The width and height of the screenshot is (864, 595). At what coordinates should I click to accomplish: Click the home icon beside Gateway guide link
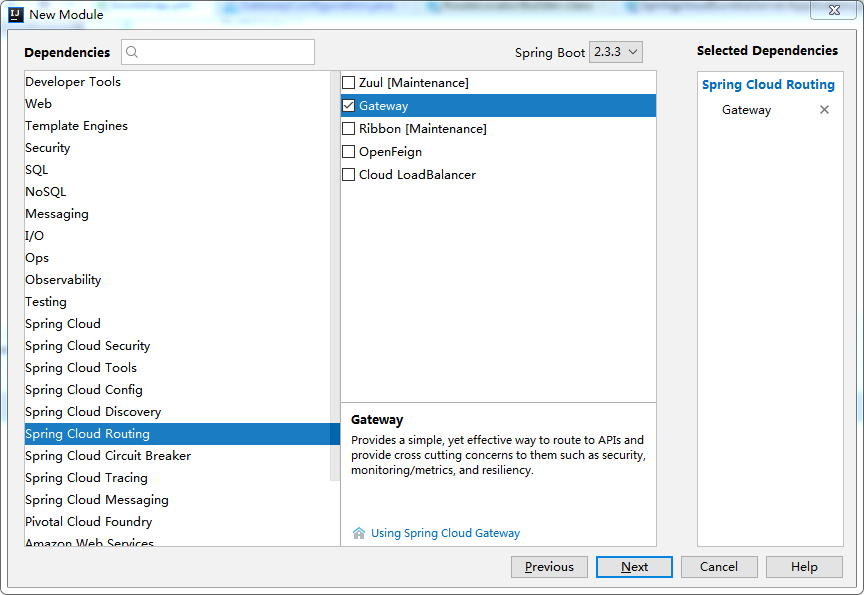point(359,533)
